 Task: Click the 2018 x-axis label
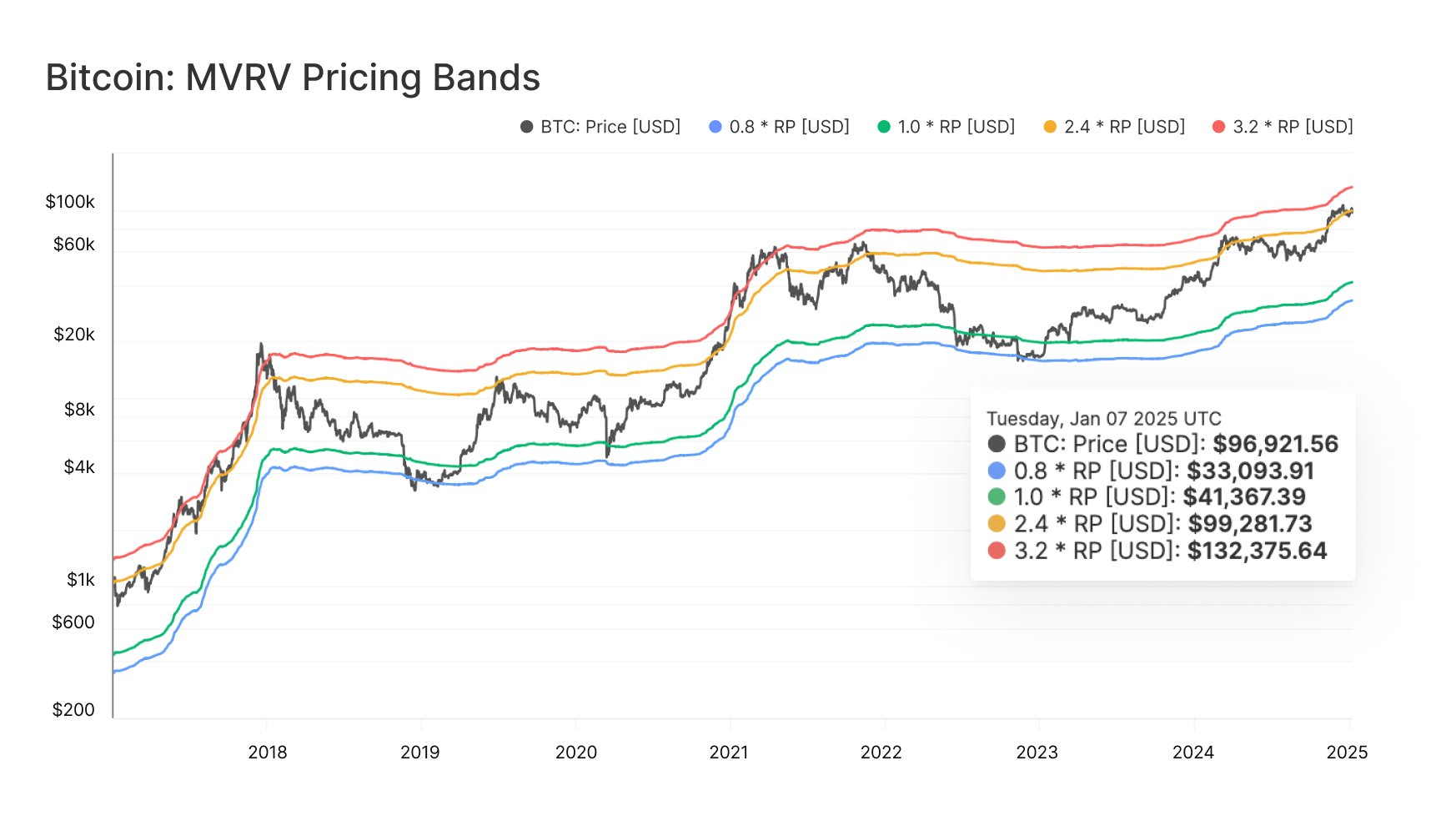click(x=268, y=753)
